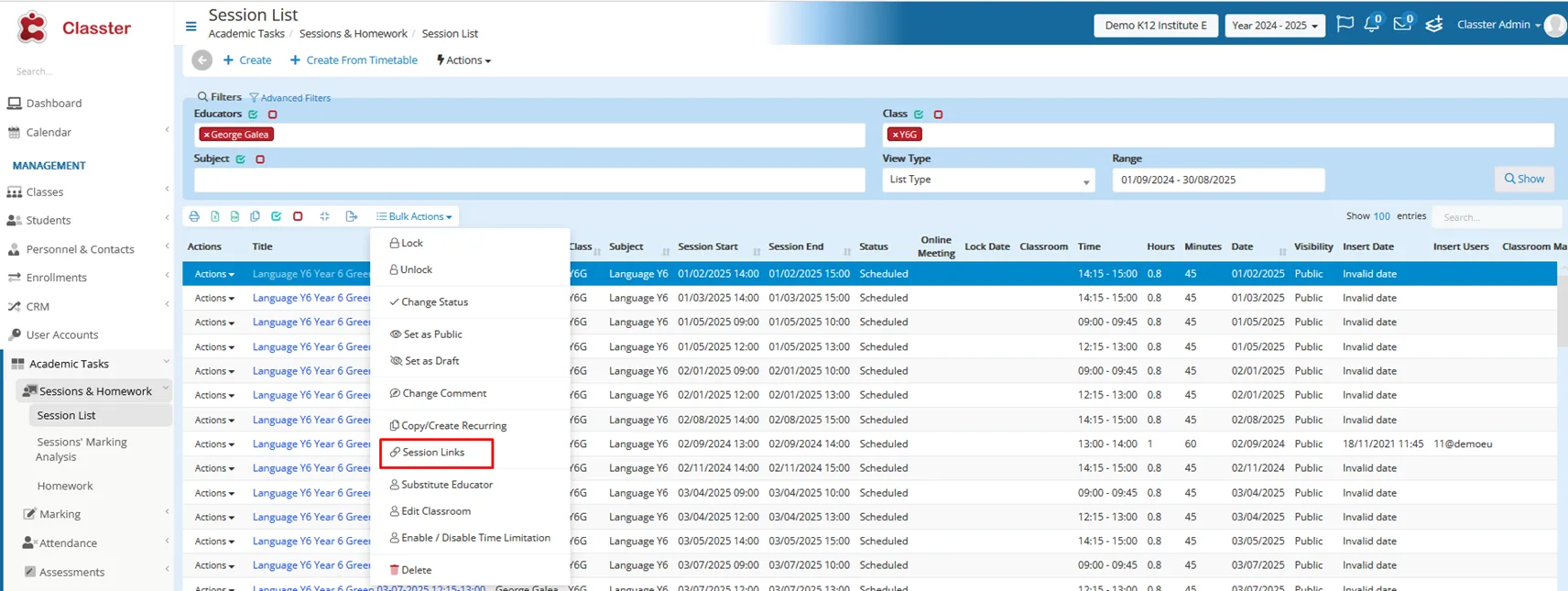Open the flag icon in header
The height and width of the screenshot is (591, 1568).
[1345, 25]
